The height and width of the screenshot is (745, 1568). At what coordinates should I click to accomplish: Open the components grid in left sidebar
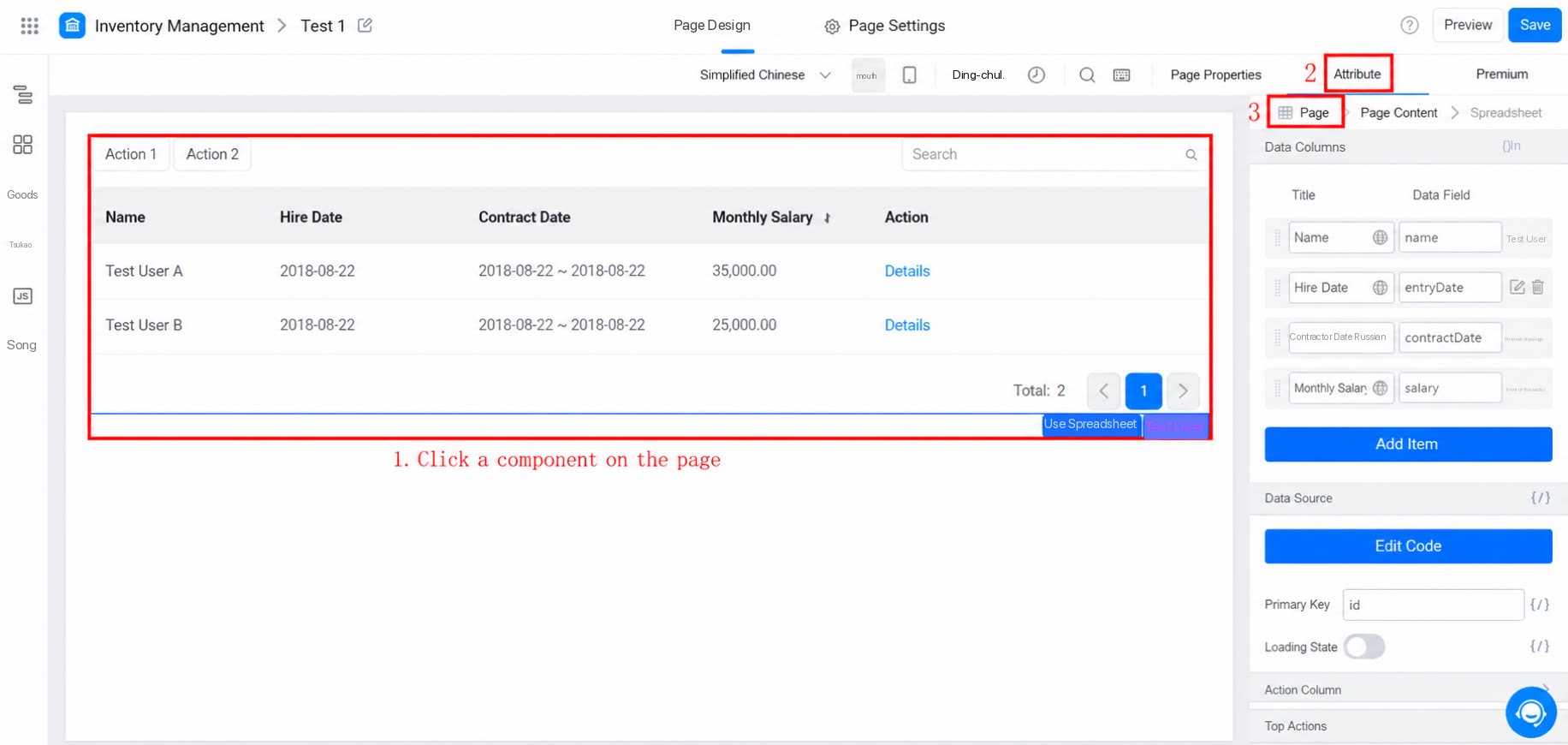22,144
